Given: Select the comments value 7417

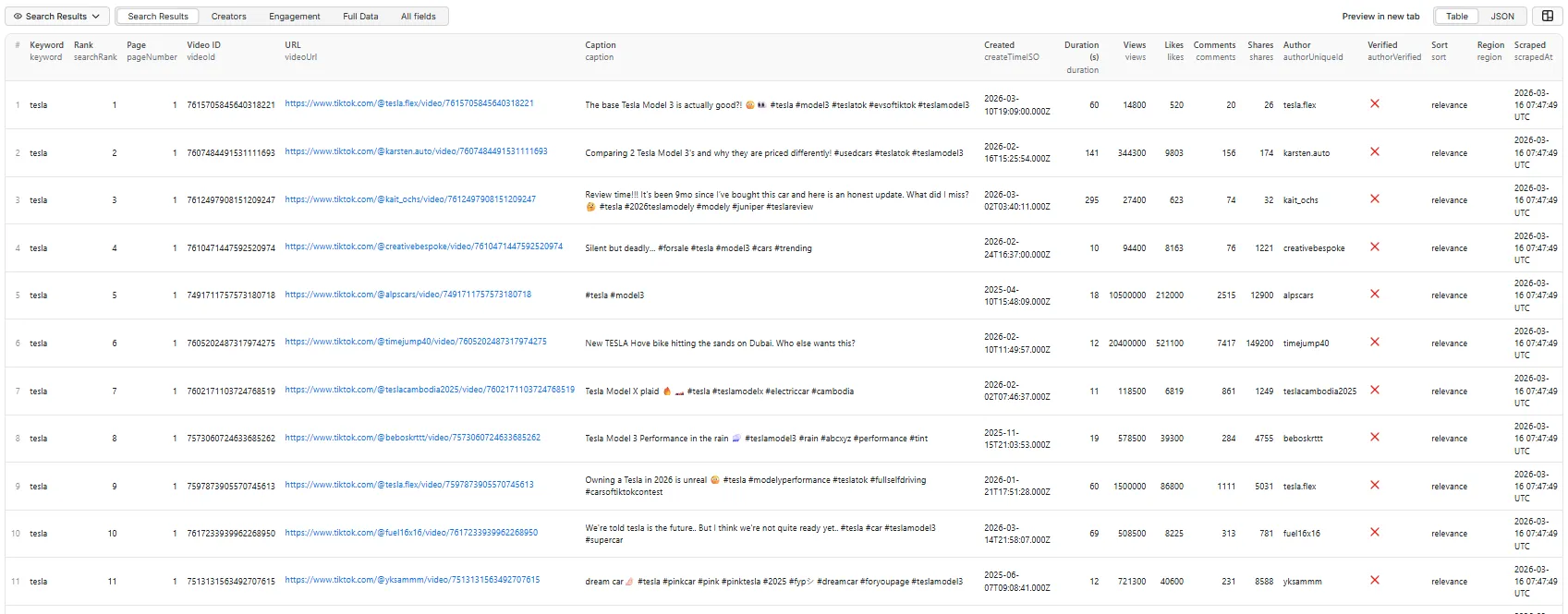Looking at the screenshot, I should (x=1226, y=343).
